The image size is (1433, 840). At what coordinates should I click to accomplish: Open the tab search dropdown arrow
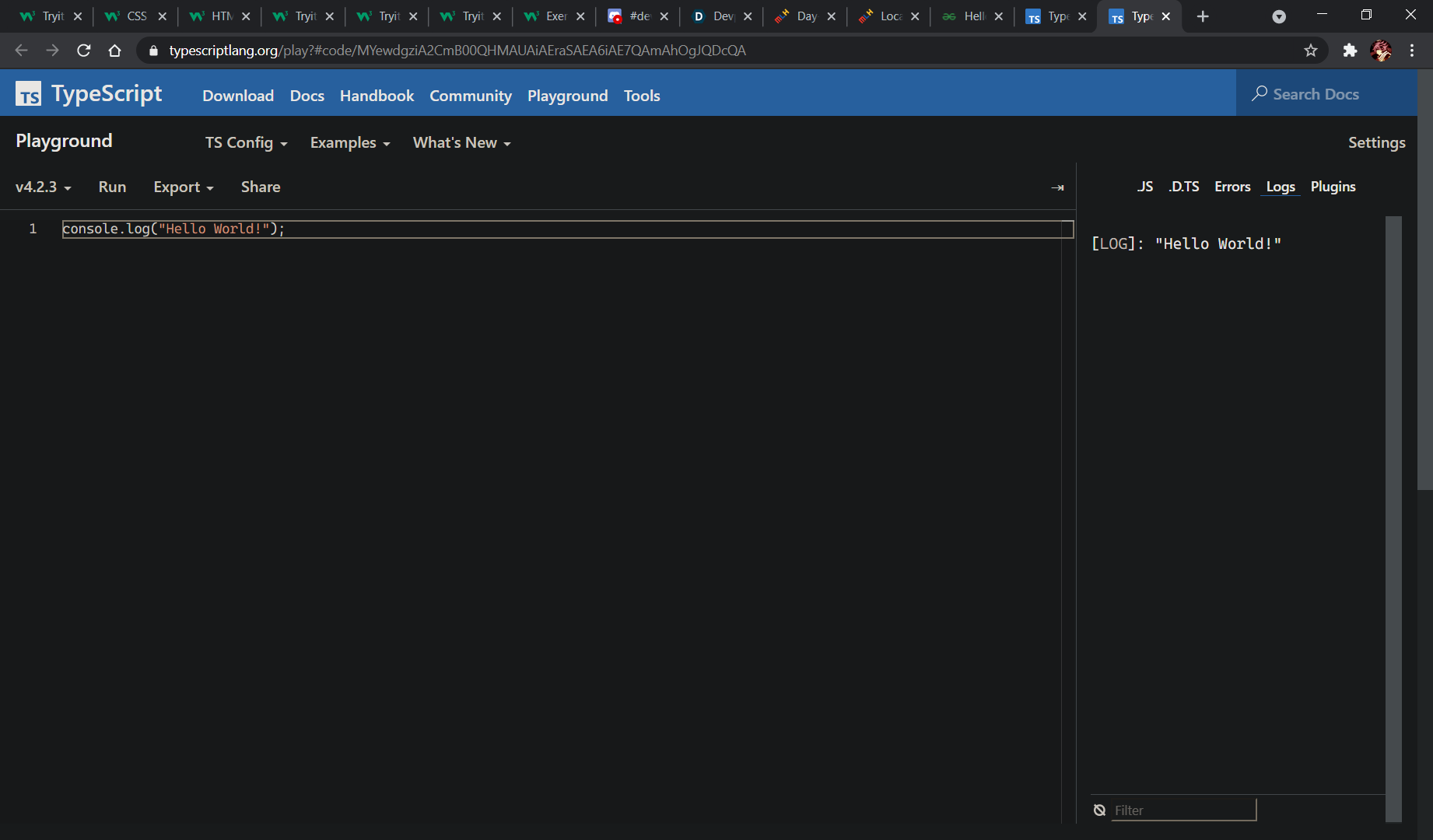pyautogui.click(x=1279, y=16)
